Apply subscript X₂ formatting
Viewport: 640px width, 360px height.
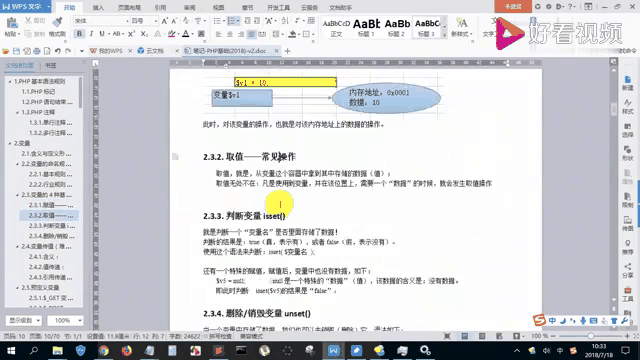pos(144,34)
